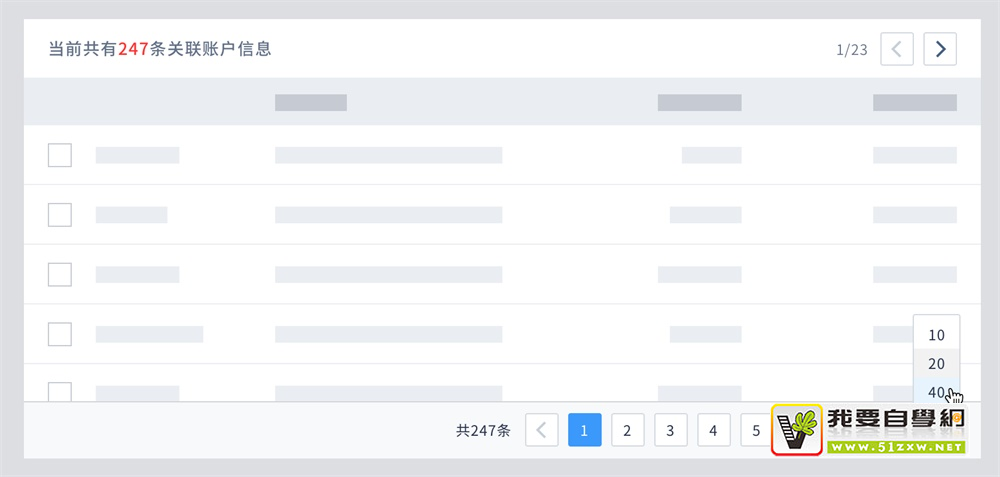The image size is (1000, 477).
Task: Open page 3 in pagination
Action: pyautogui.click(x=670, y=431)
